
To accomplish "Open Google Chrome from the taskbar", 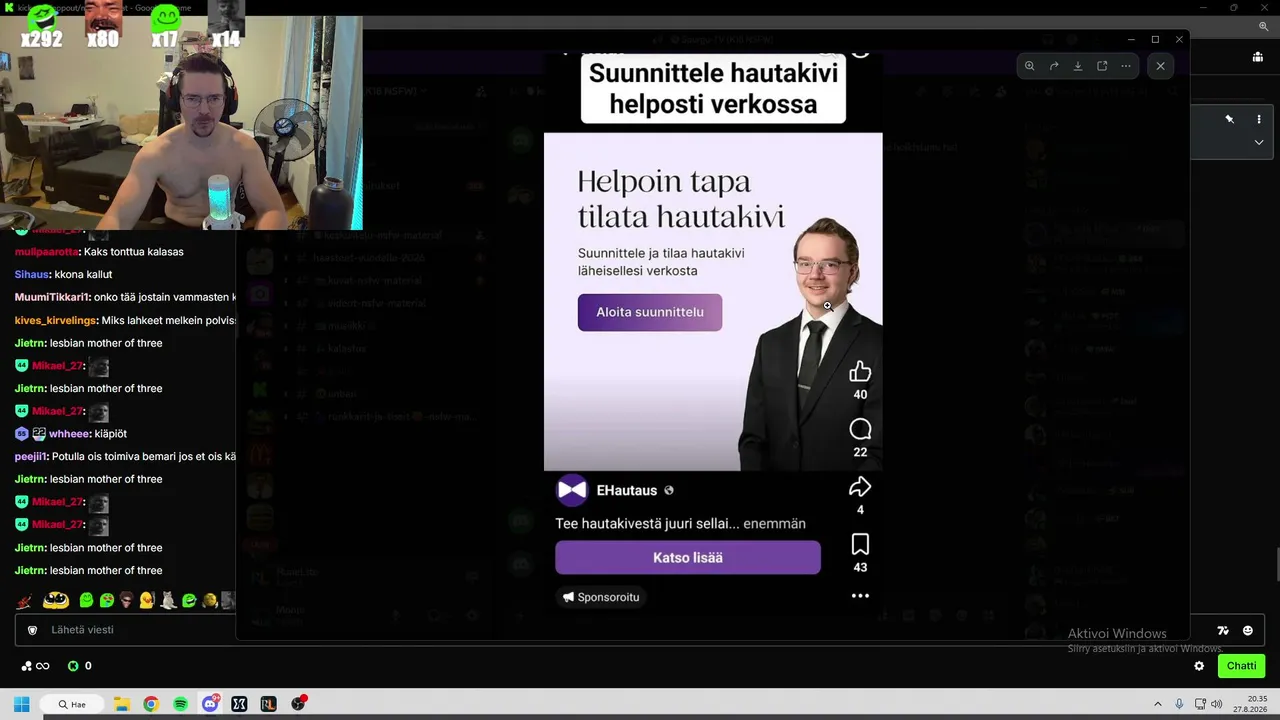I will coord(151,704).
